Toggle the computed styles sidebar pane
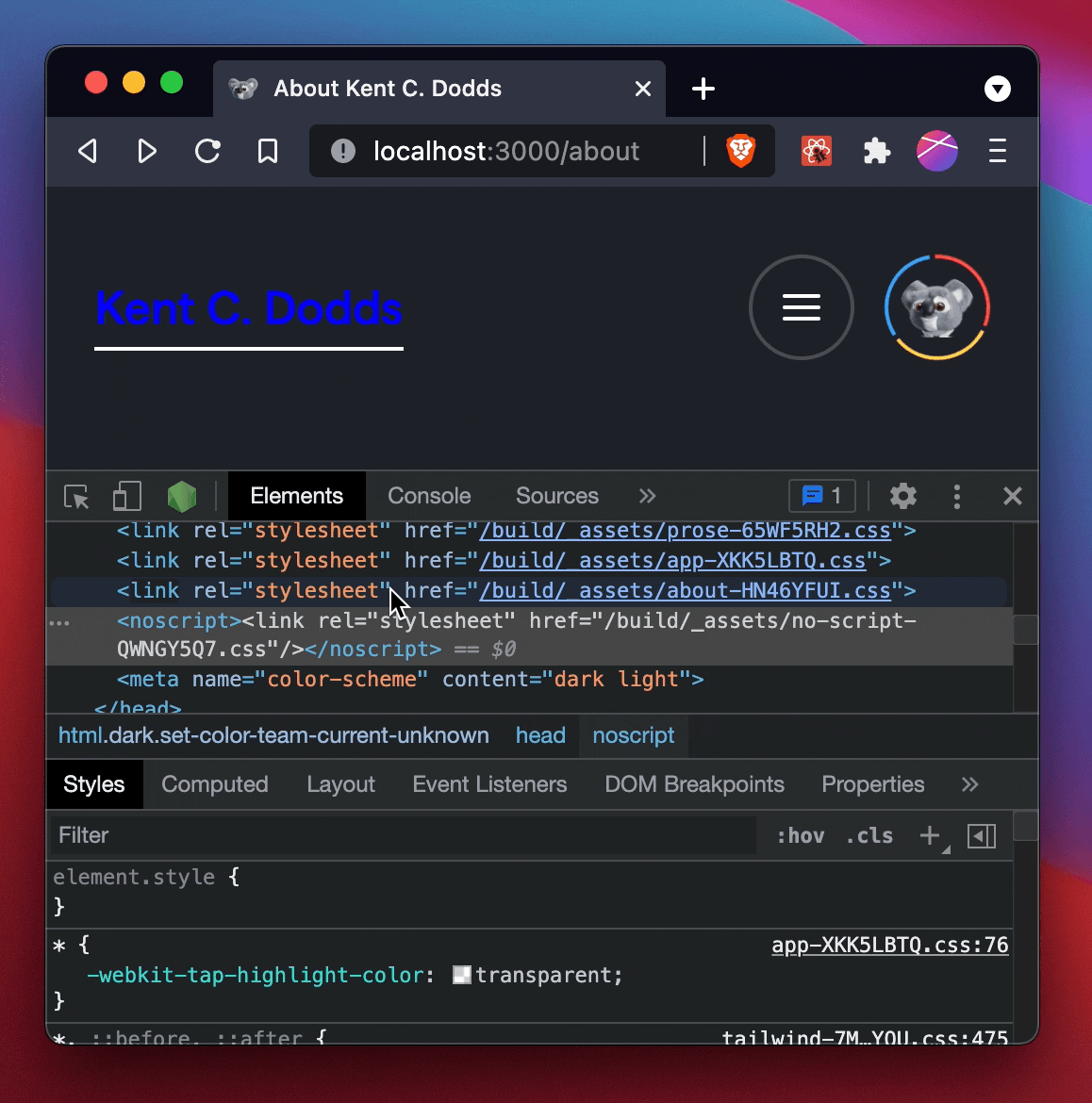The height and width of the screenshot is (1103, 1092). (214, 783)
